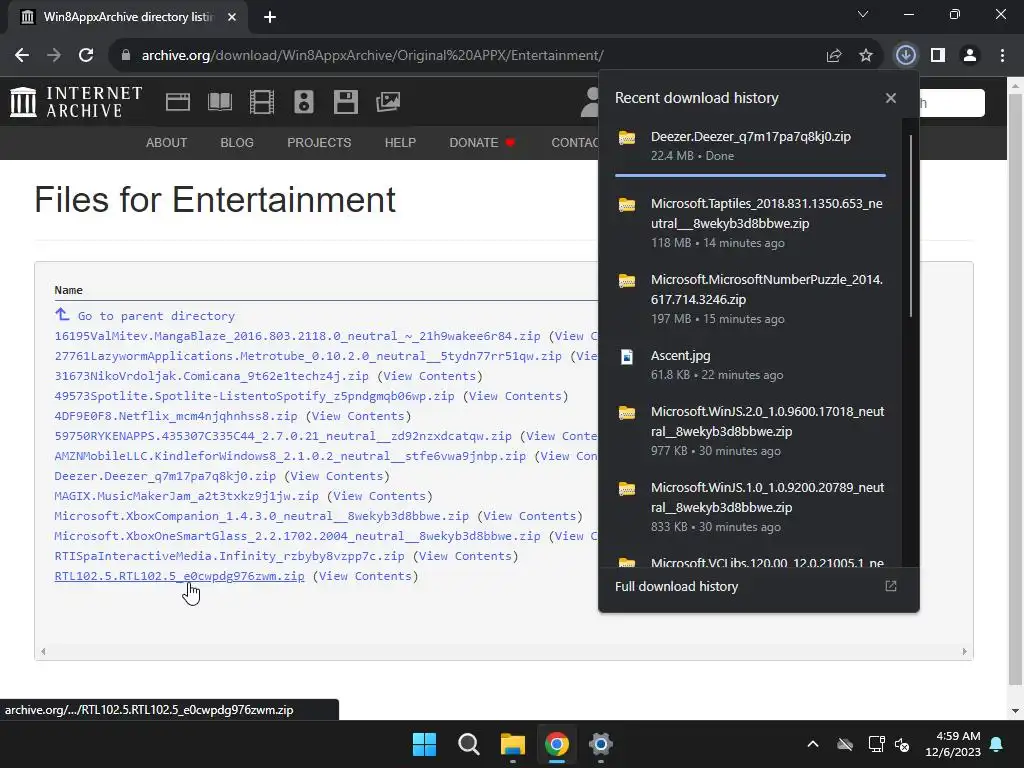Open the Chrome profile icon
The width and height of the screenshot is (1024, 768).
[x=970, y=56]
